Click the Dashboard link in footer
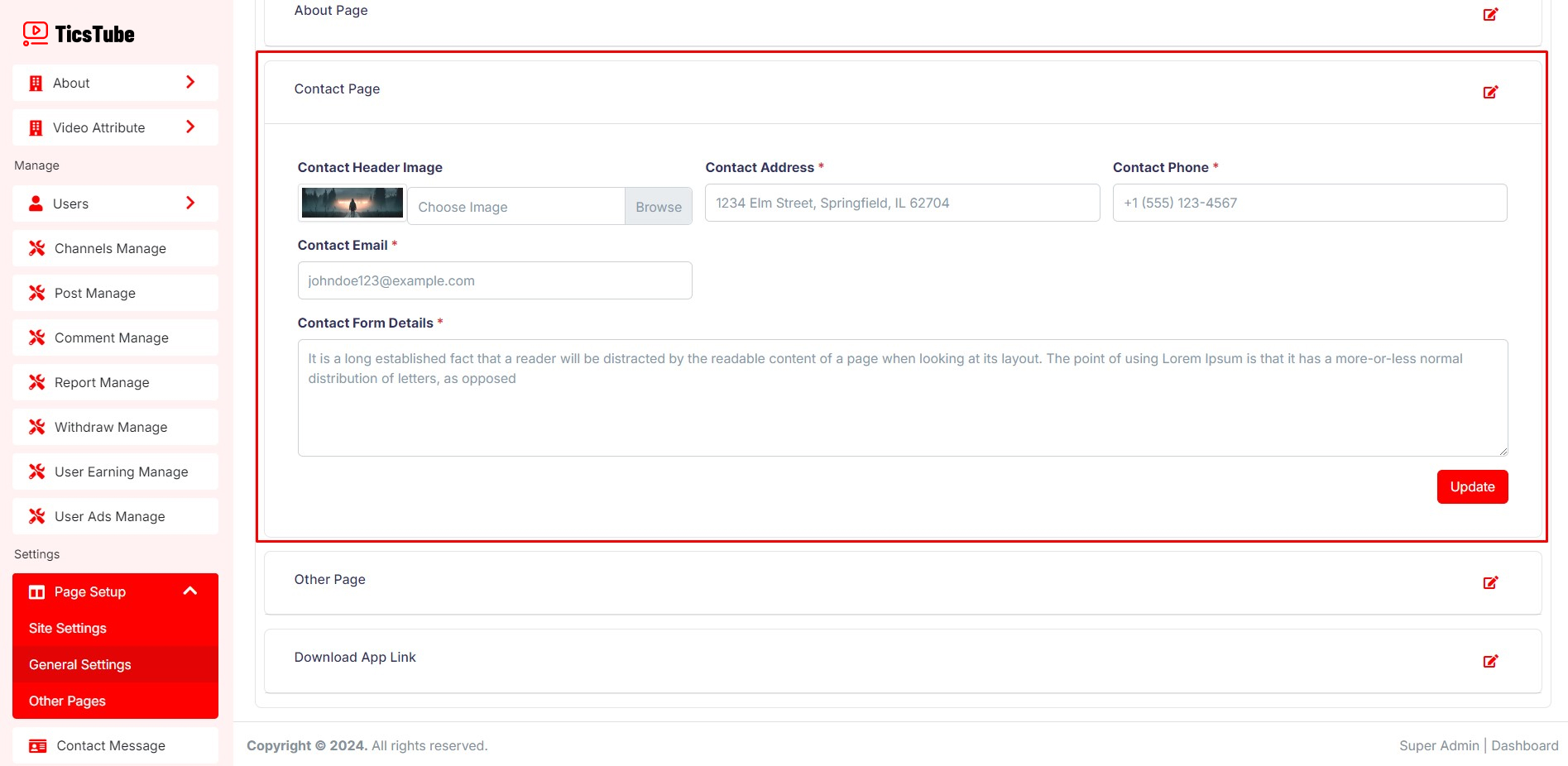1568x766 pixels. (1524, 745)
